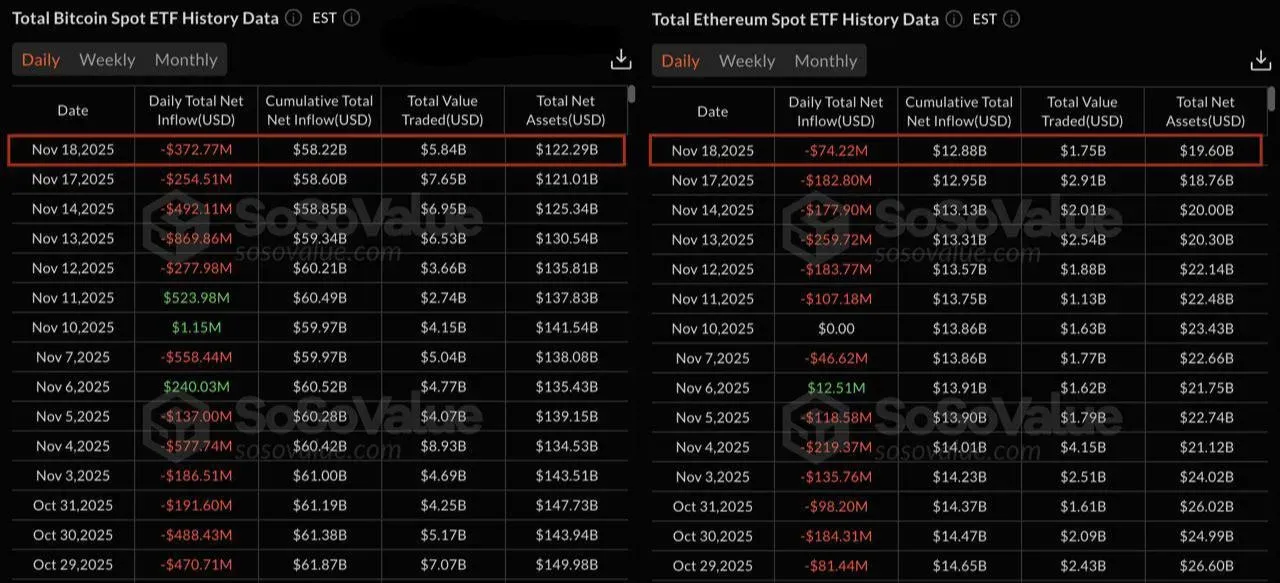Viewport: 1280px width, 583px height.
Task: Click info icon next to Bitcoin EST label
Action: 351,18
